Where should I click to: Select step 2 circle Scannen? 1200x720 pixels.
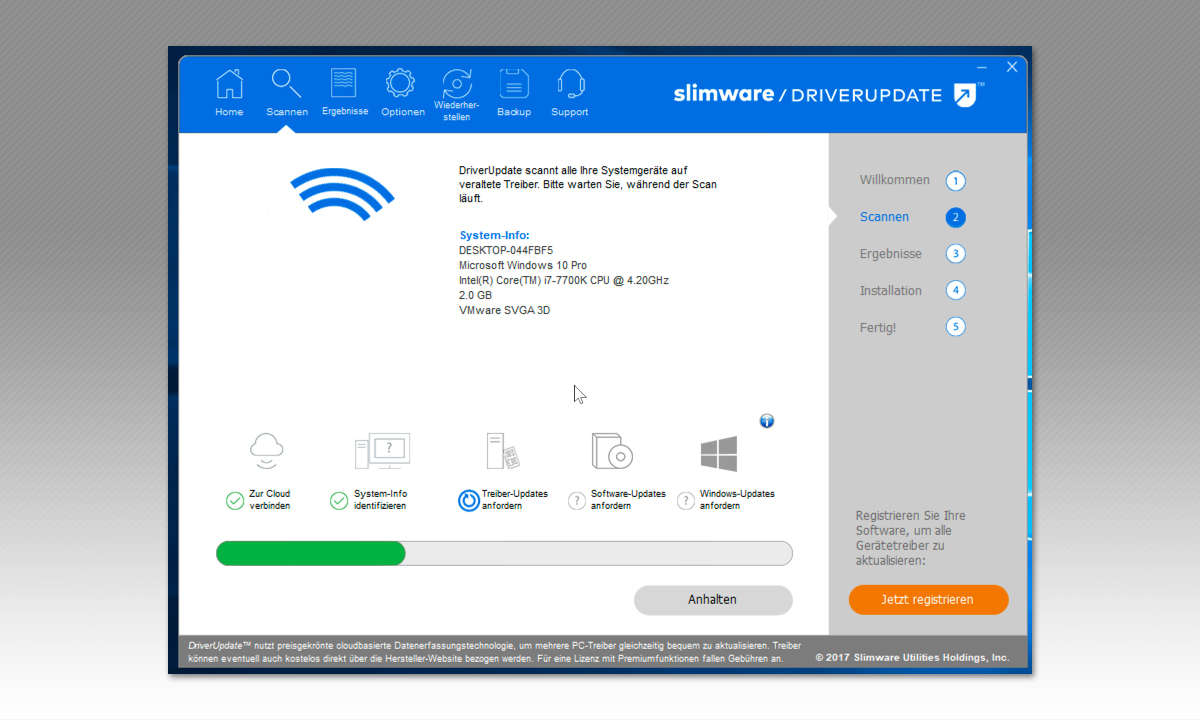click(x=955, y=217)
